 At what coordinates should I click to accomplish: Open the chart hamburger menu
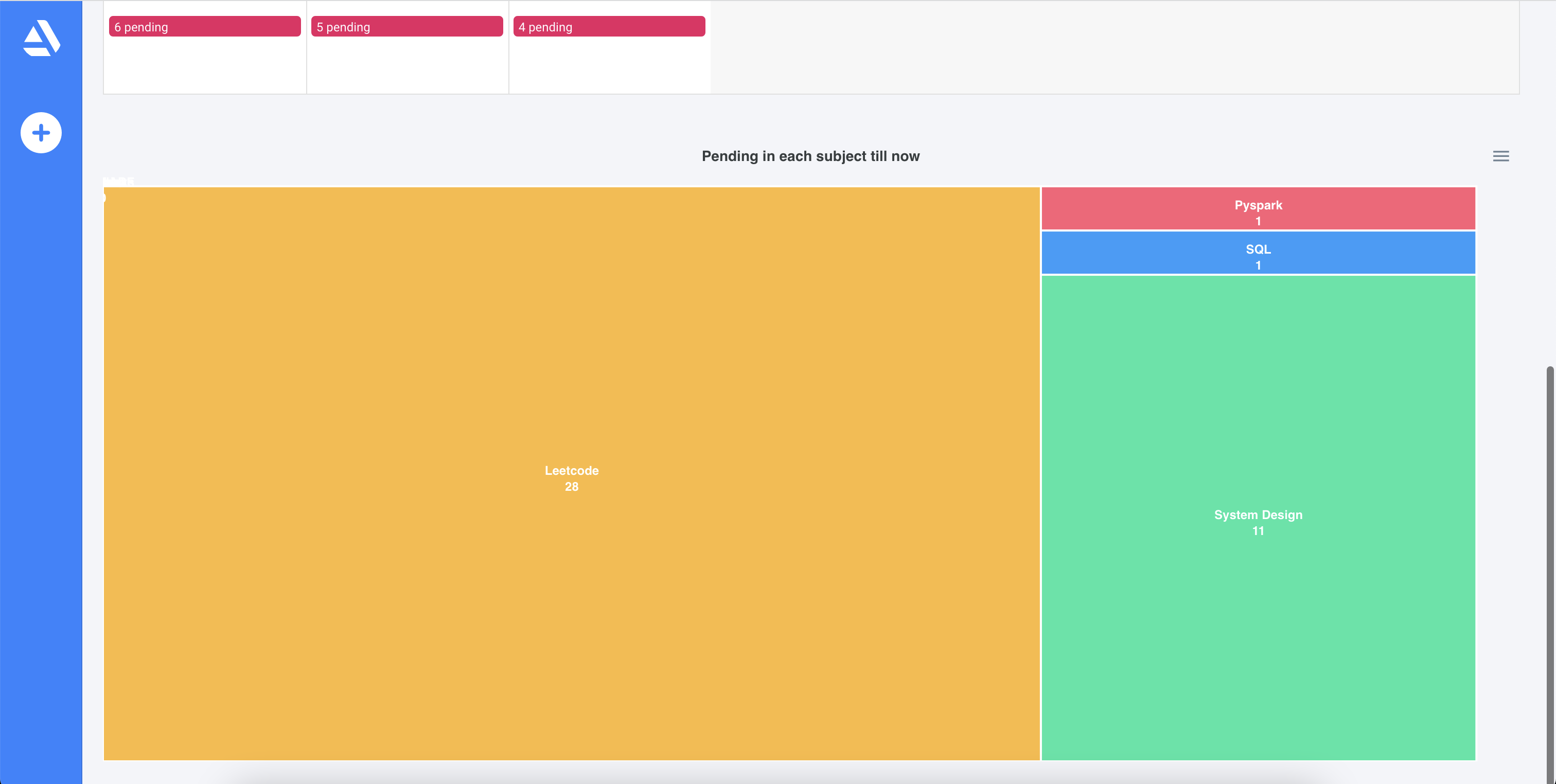pyautogui.click(x=1500, y=156)
